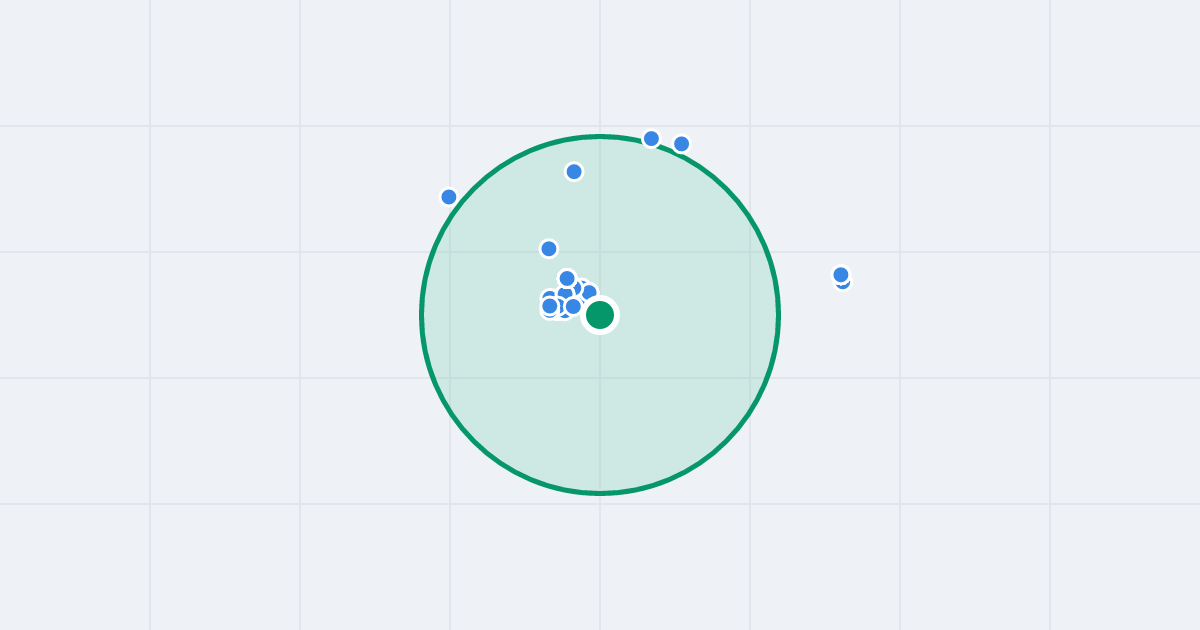Click the hidden dot peeking above the leftmost cluster dot
This screenshot has height=630, width=1200.
pyautogui.click(x=549, y=294)
